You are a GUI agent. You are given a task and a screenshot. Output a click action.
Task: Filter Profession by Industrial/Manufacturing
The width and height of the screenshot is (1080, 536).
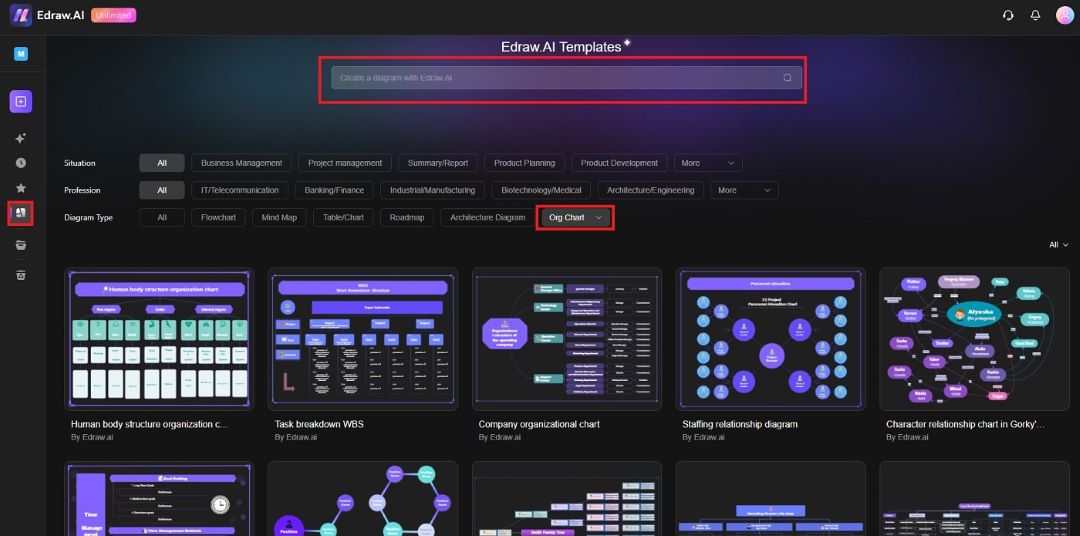pos(433,190)
